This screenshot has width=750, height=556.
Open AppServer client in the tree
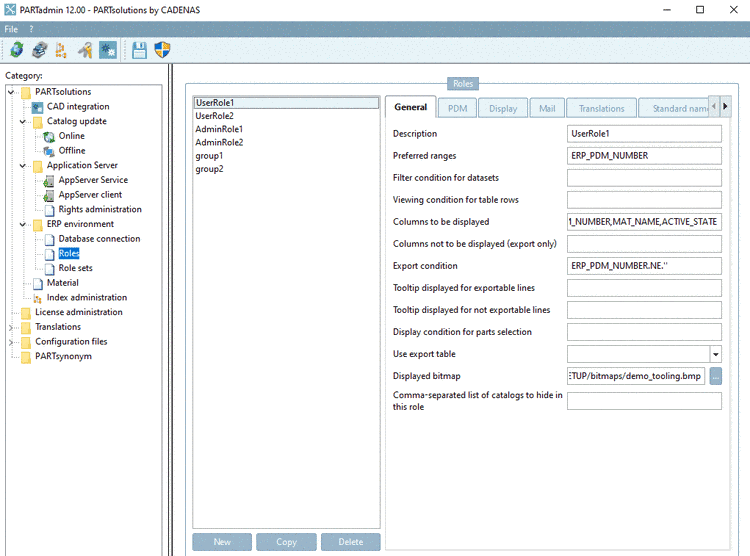click(x=90, y=195)
